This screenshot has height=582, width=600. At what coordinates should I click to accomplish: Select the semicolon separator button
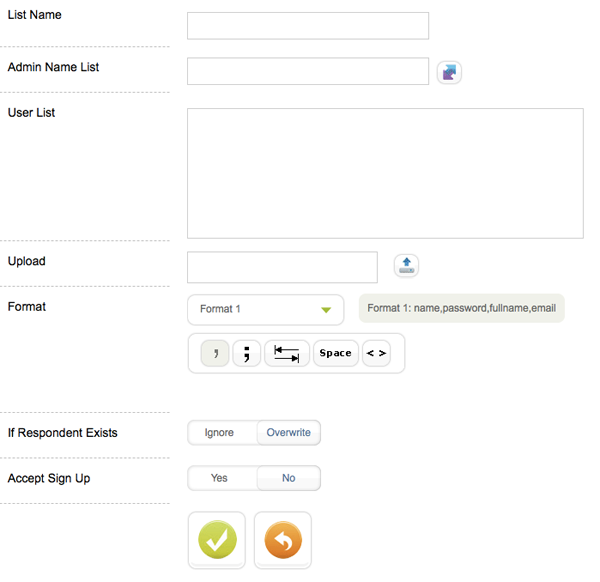point(246,353)
